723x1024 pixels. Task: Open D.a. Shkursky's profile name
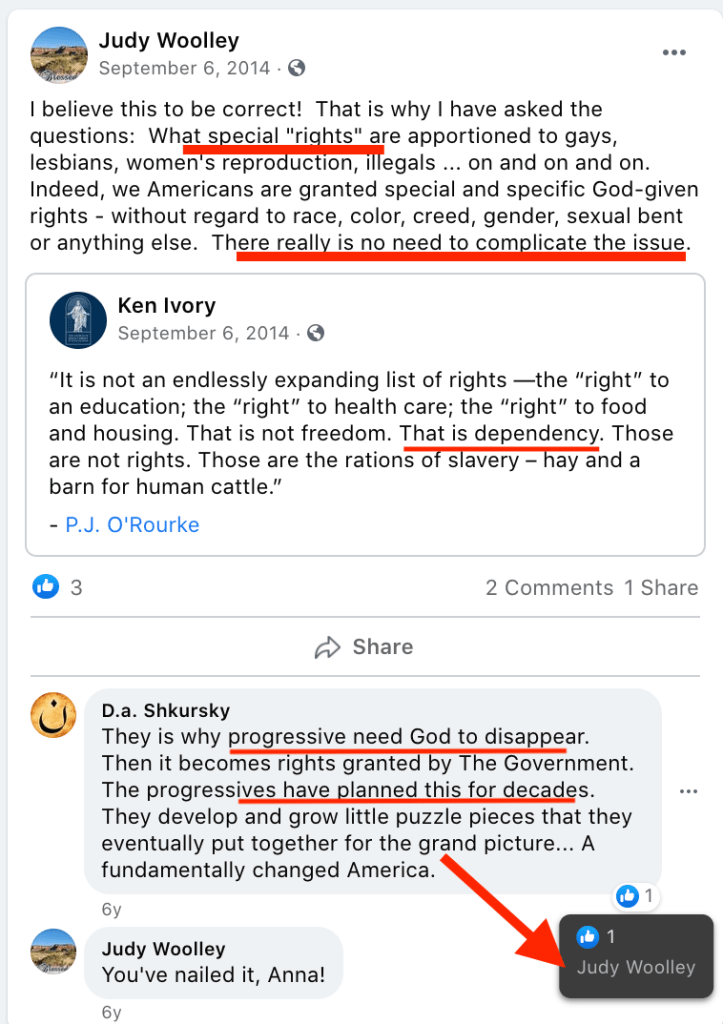(x=165, y=711)
